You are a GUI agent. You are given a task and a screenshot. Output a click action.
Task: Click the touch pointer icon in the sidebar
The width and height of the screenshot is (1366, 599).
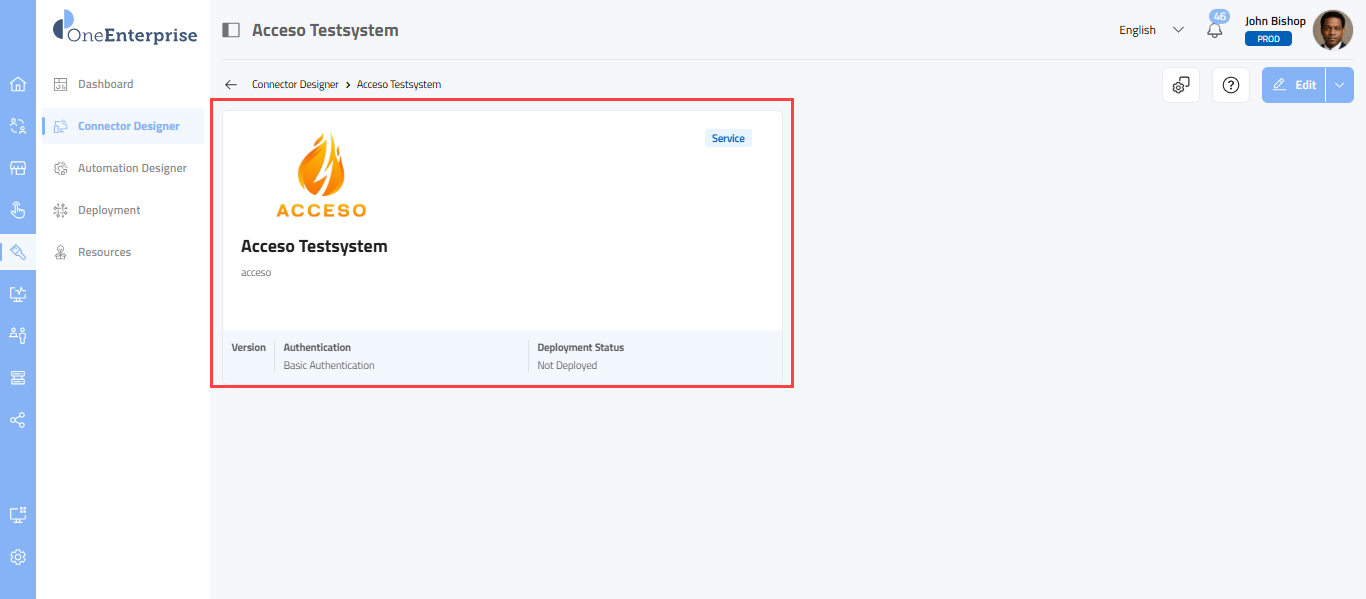(18, 210)
